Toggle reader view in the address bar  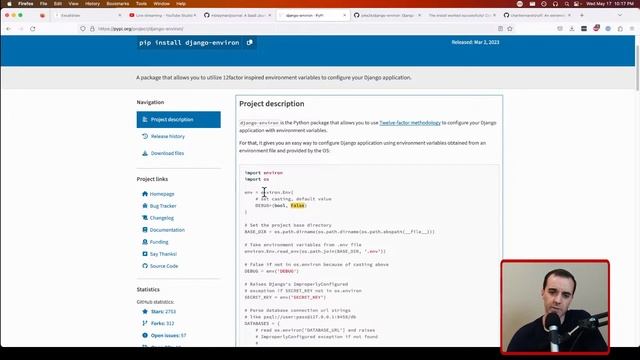point(500,29)
